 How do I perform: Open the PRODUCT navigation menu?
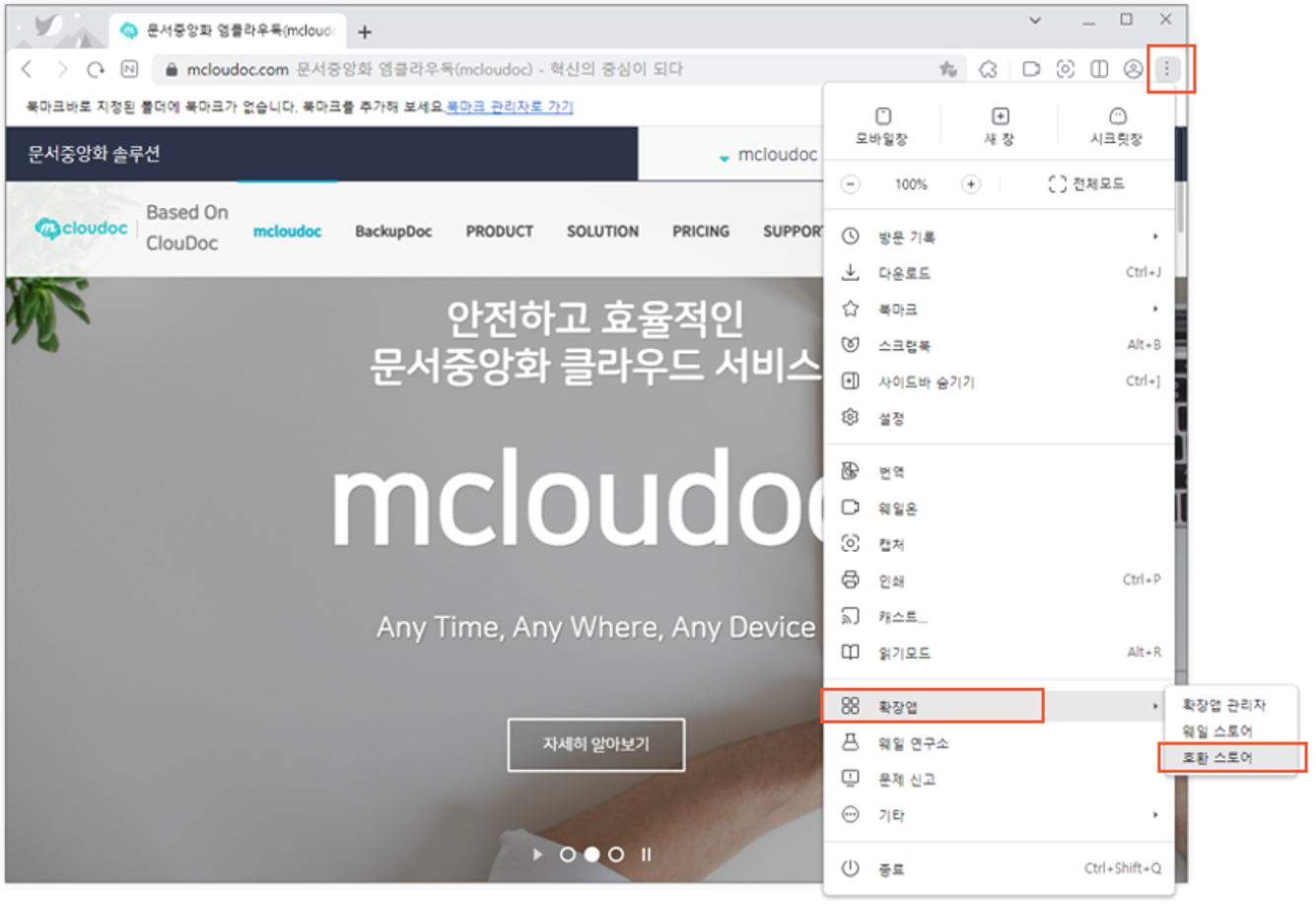point(500,232)
